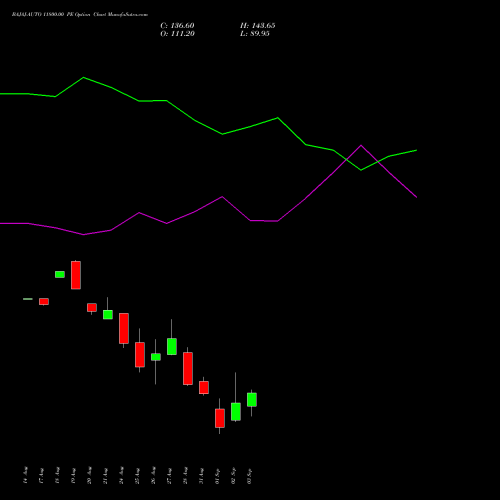The image size is (500, 500).
Task: Select the 03 Sep date label
Action: 250,475
